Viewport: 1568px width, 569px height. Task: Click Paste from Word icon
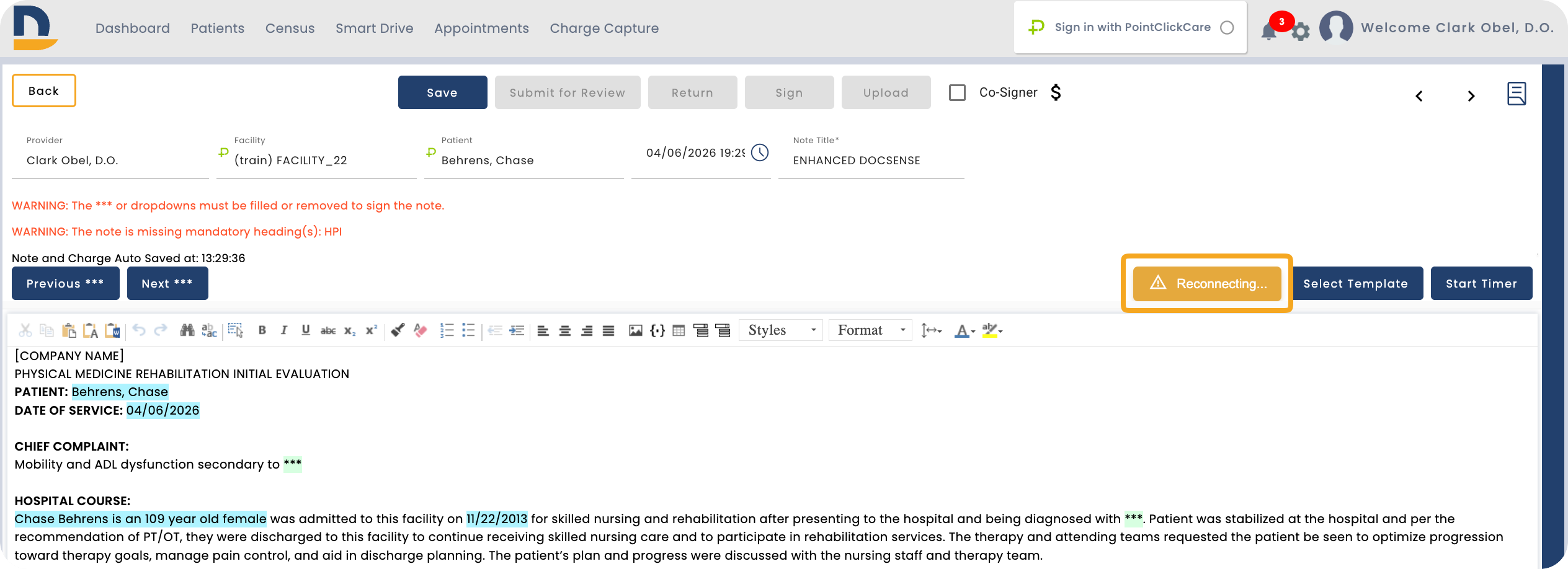[112, 330]
